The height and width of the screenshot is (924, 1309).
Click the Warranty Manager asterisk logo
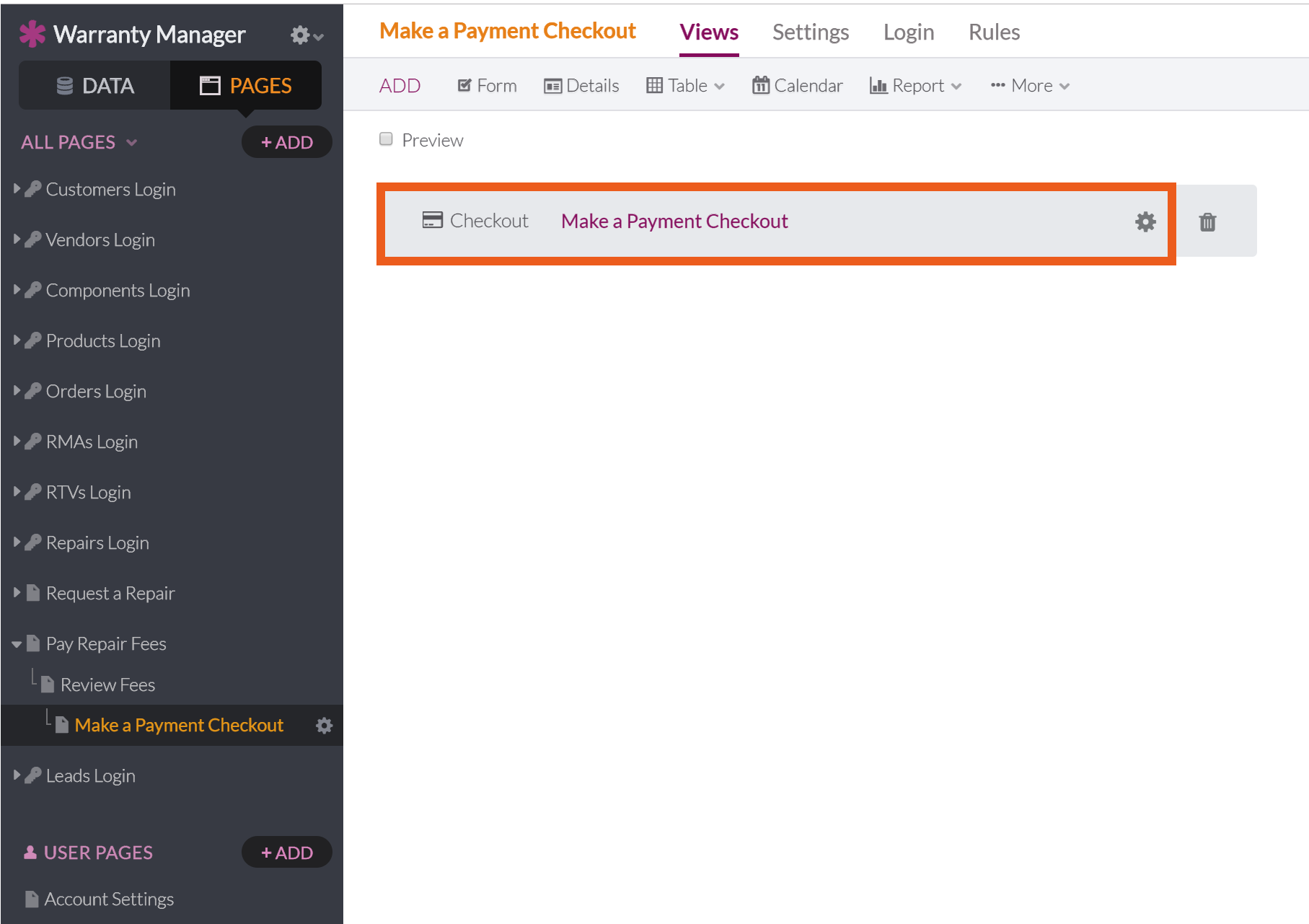coord(32,34)
